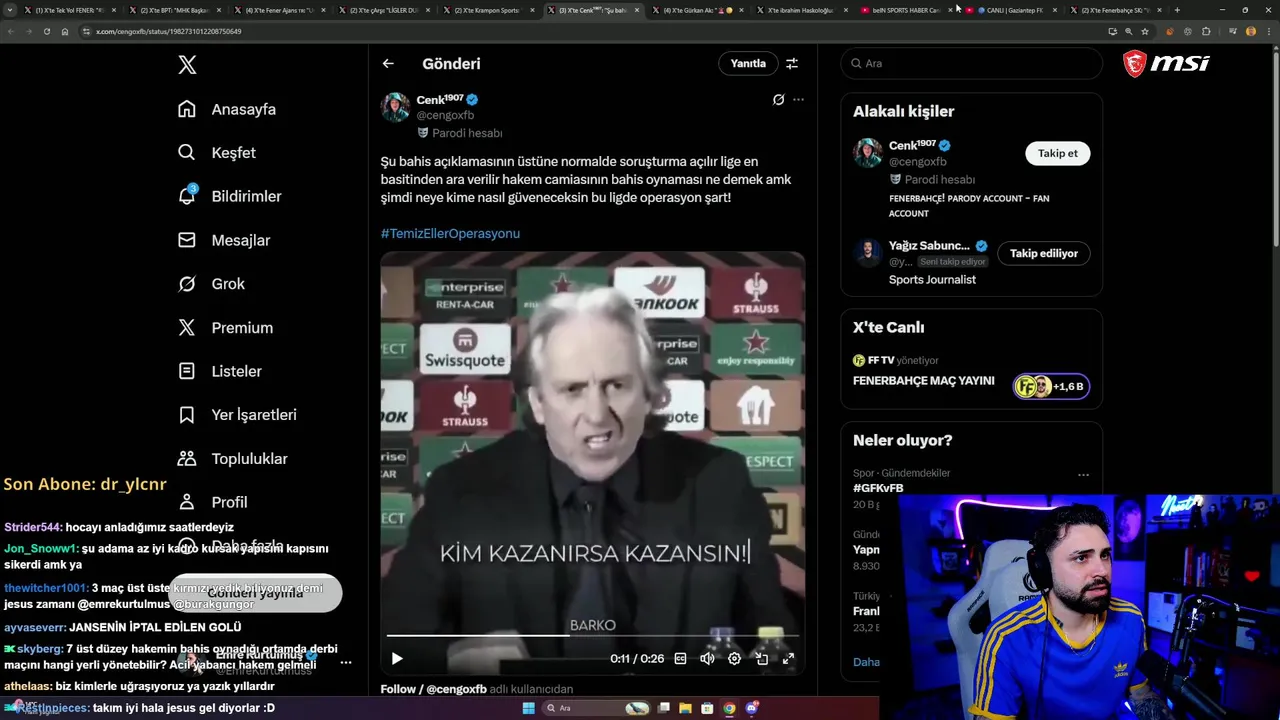This screenshot has height=720, width=1280.
Task: Open Yer İşaretleri bookmarks
Action: click(x=237, y=415)
